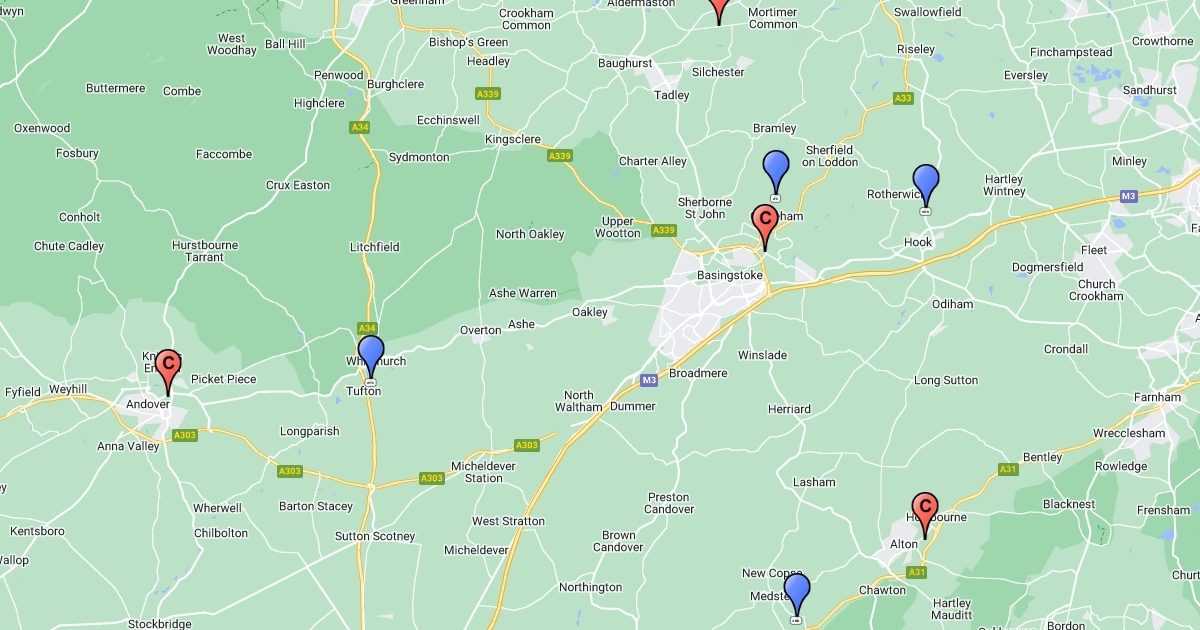The width and height of the screenshot is (1200, 630).
Task: Select the blue marker at Whitchurch
Action: point(371,357)
